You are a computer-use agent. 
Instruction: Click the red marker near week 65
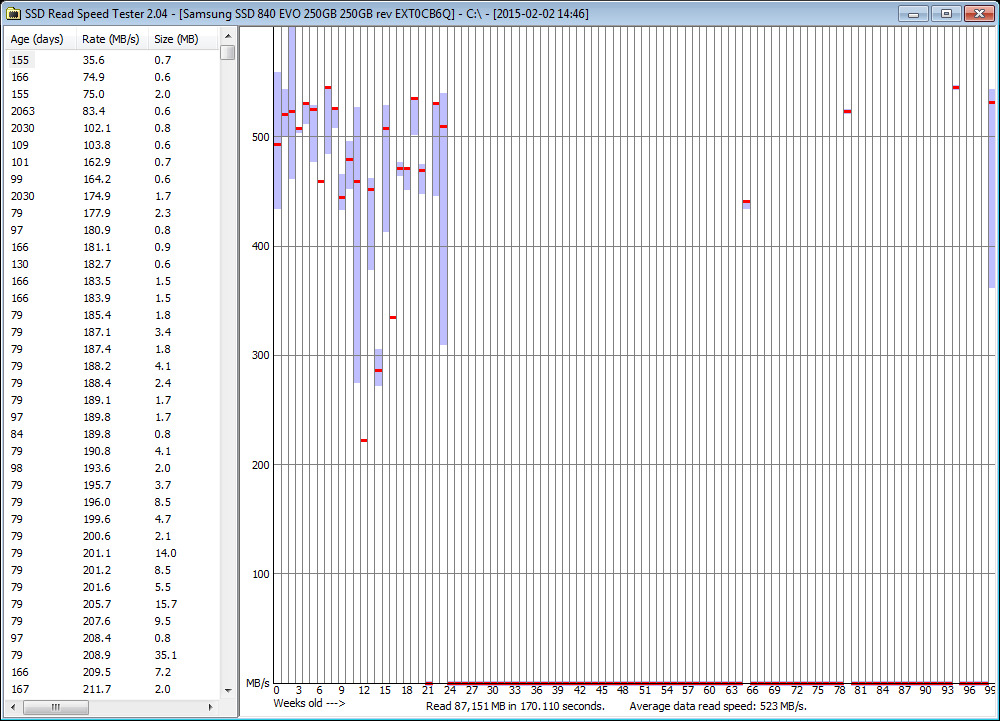pos(746,201)
